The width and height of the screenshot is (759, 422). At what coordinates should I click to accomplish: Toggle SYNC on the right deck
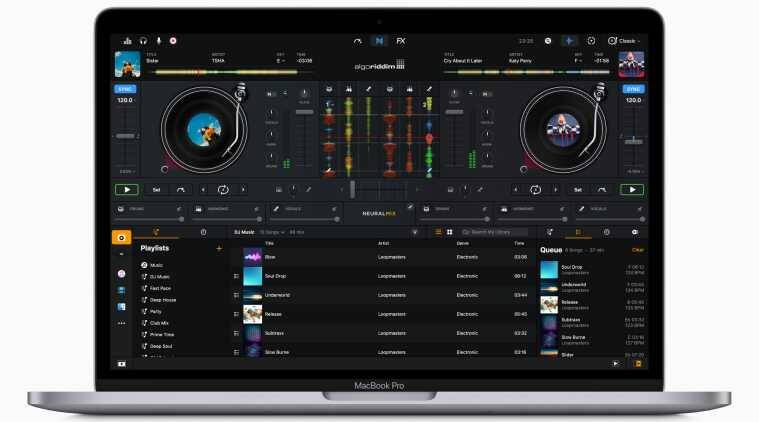pos(633,89)
